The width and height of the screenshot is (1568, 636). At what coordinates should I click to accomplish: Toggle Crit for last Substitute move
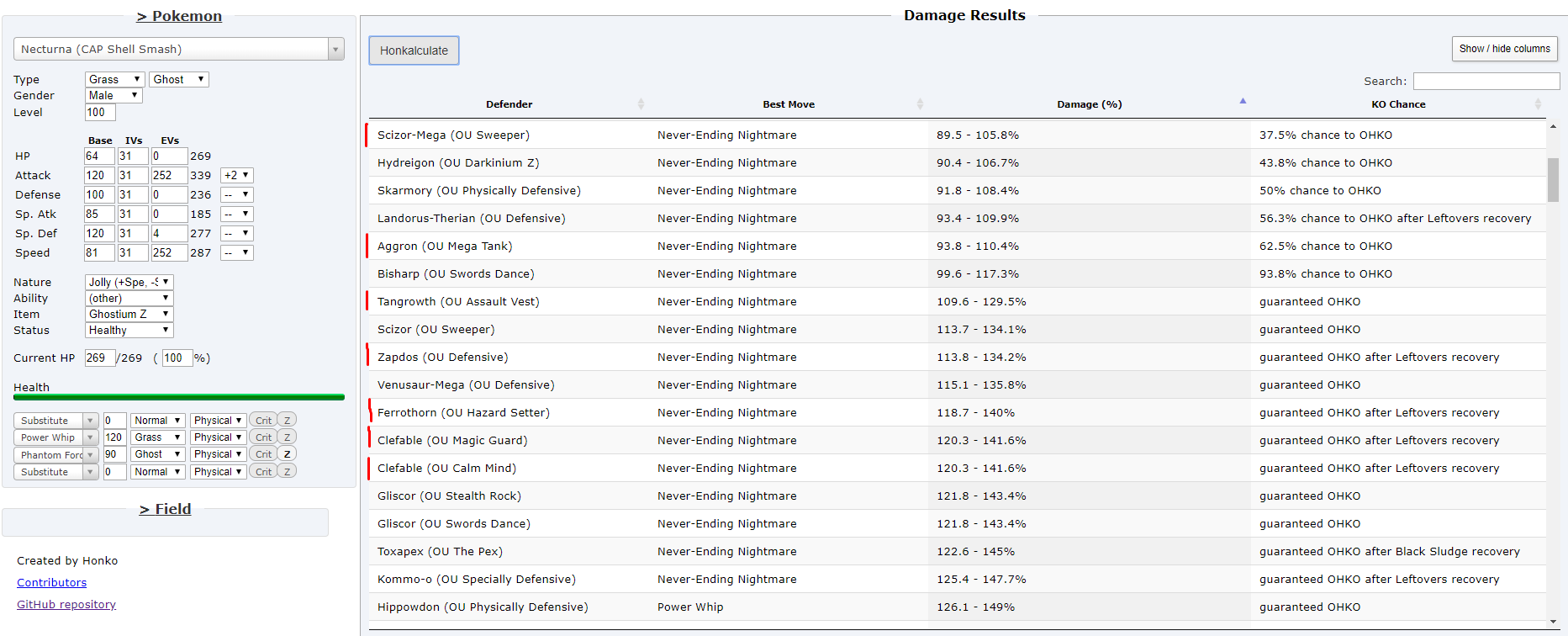coord(263,472)
